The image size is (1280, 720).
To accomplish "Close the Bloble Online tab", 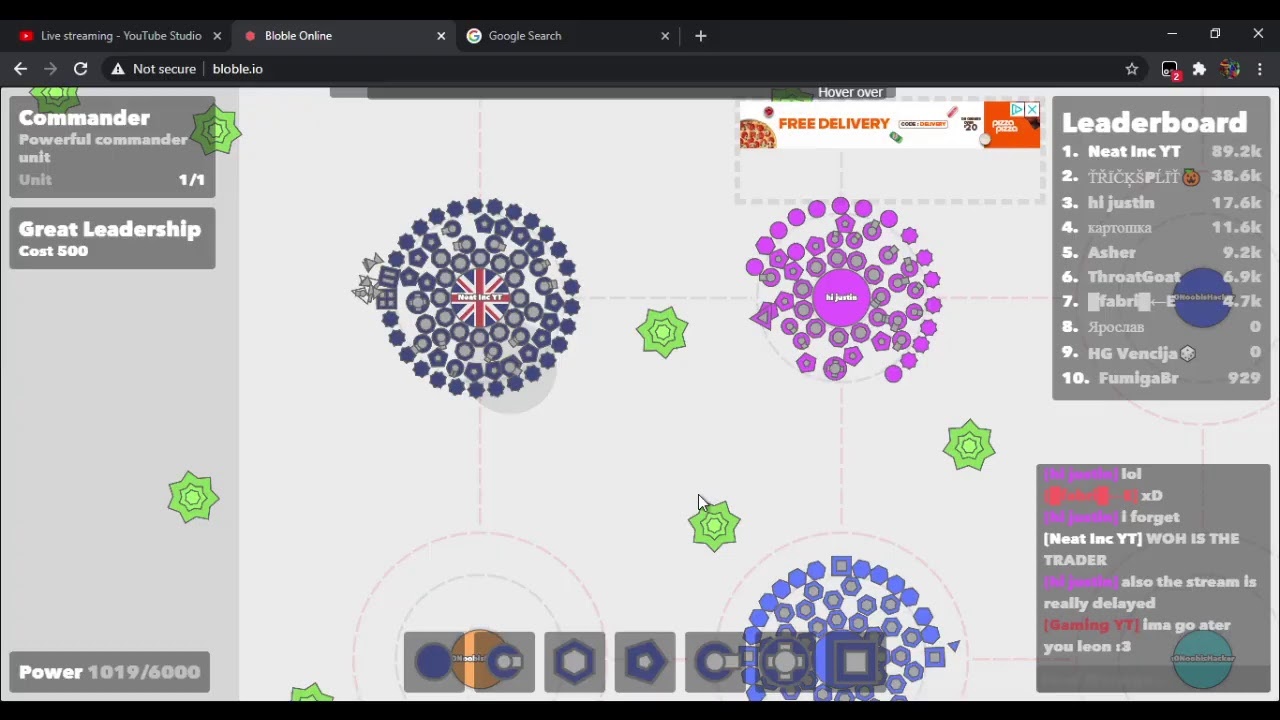I will (441, 36).
